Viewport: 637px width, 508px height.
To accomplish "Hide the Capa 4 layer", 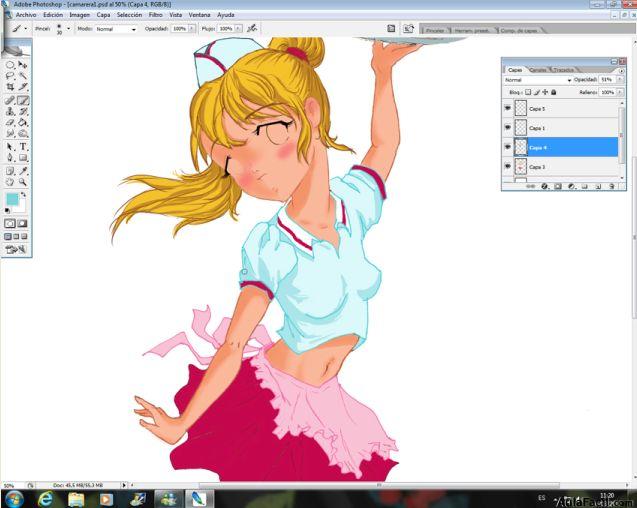I will (508, 147).
